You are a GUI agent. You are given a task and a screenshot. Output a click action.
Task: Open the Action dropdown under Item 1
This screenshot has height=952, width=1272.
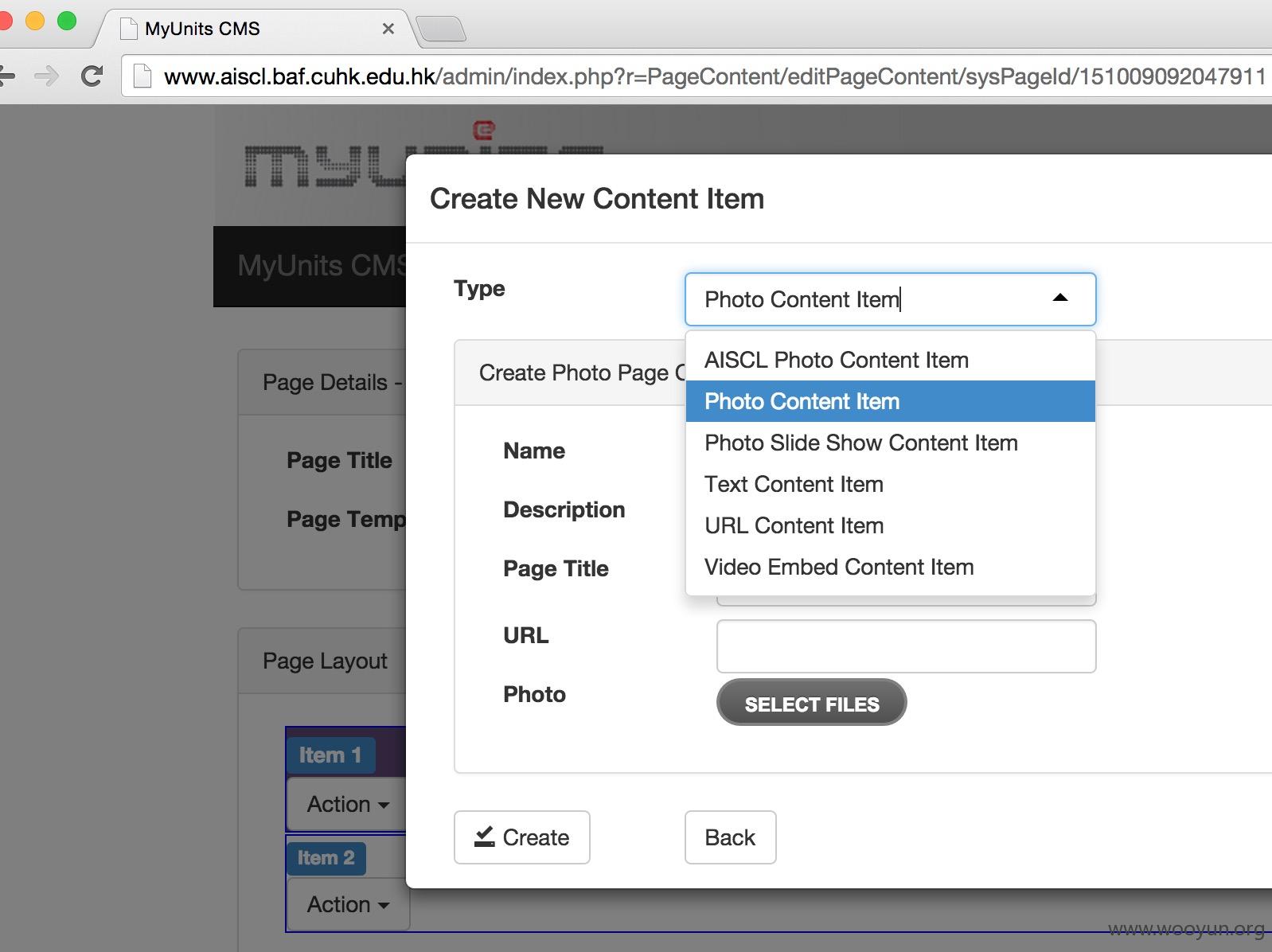point(348,804)
